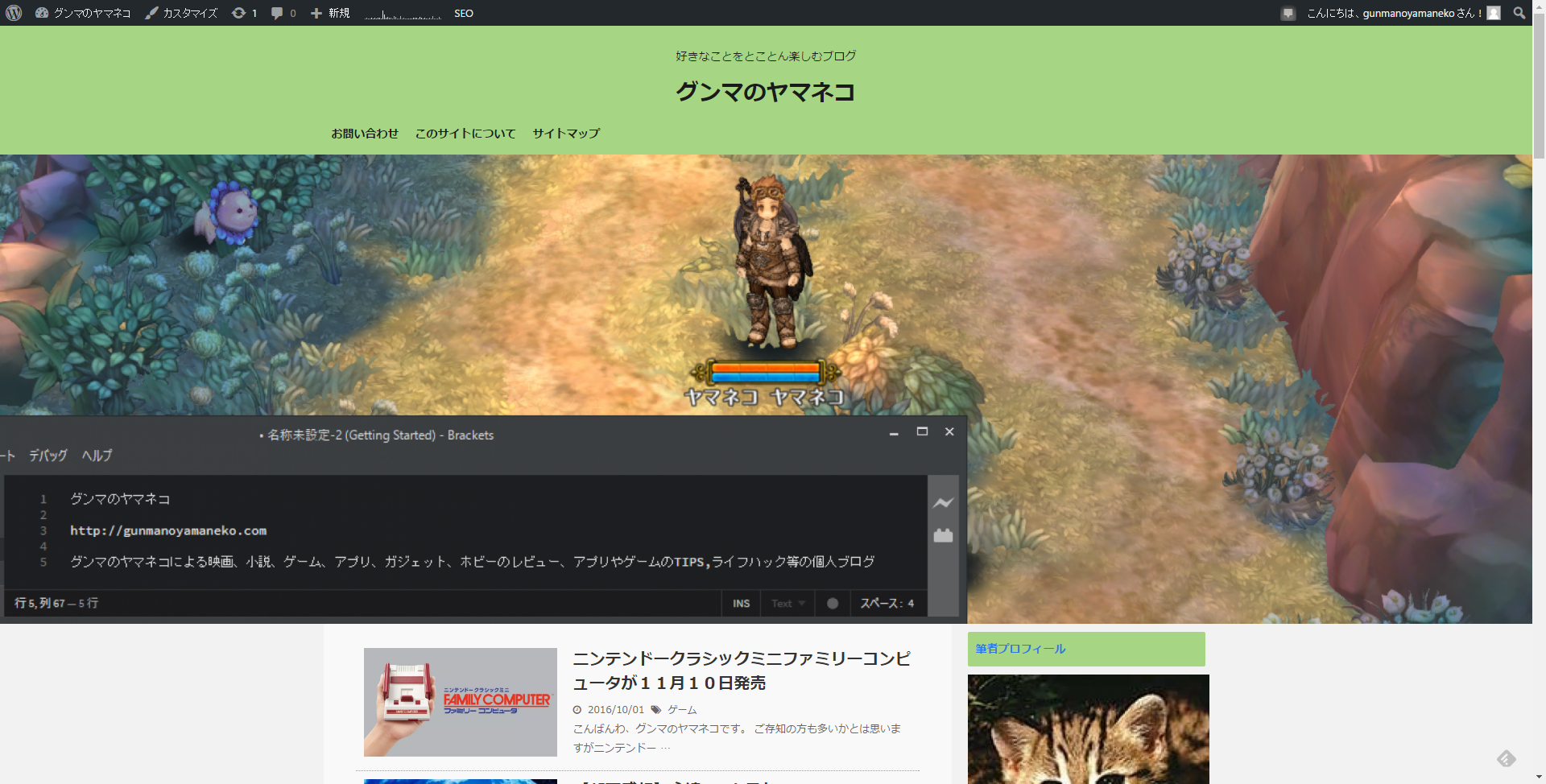Click 新規 to add new content
The width and height of the screenshot is (1546, 784).
(x=330, y=13)
